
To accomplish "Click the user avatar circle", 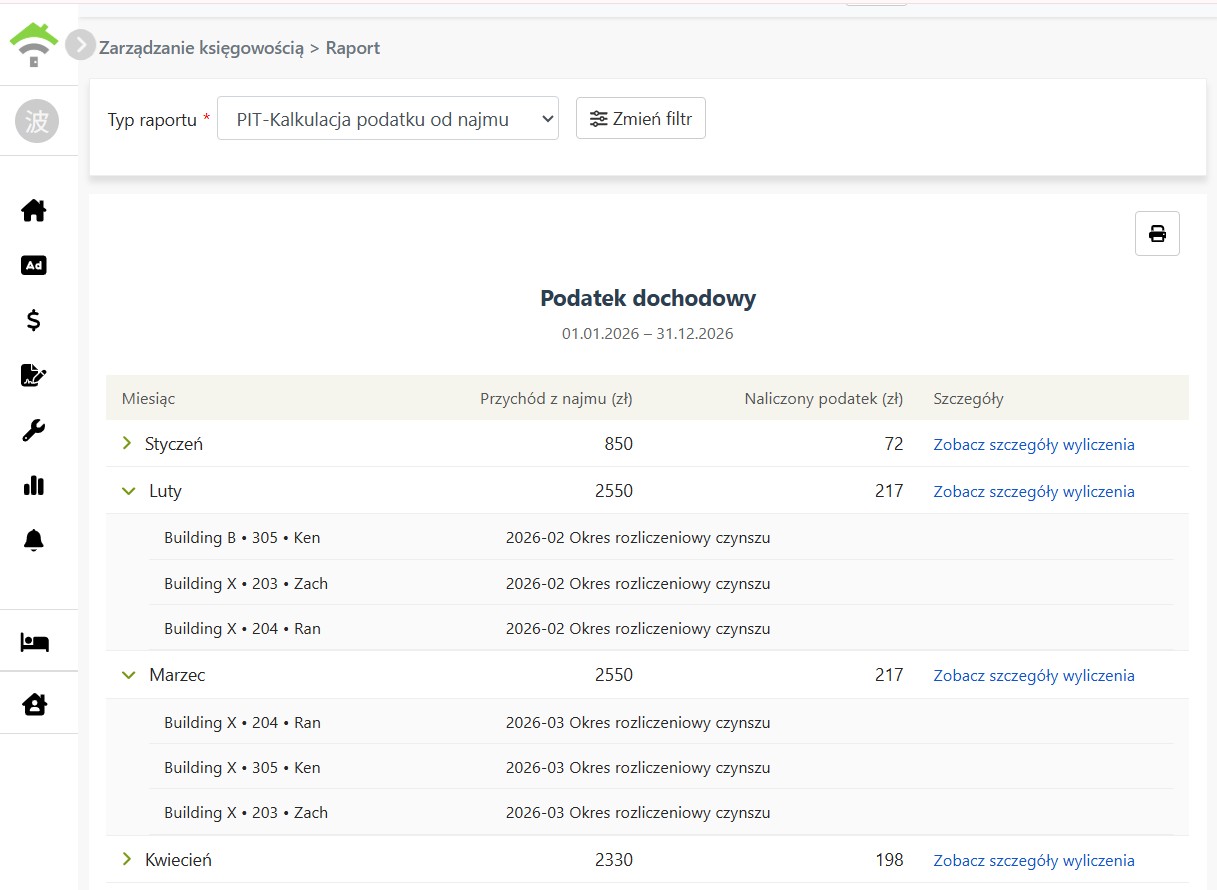I will (x=37, y=122).
